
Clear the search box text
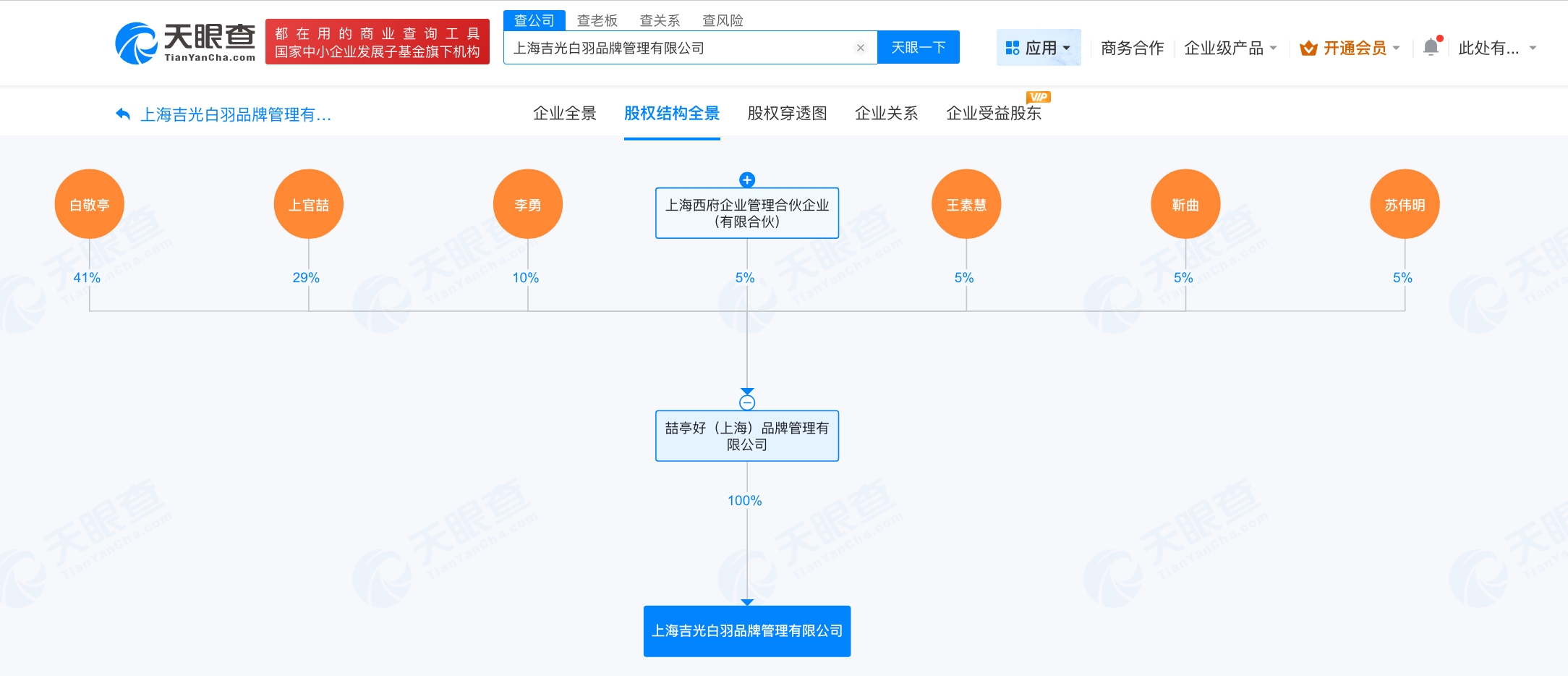[860, 48]
